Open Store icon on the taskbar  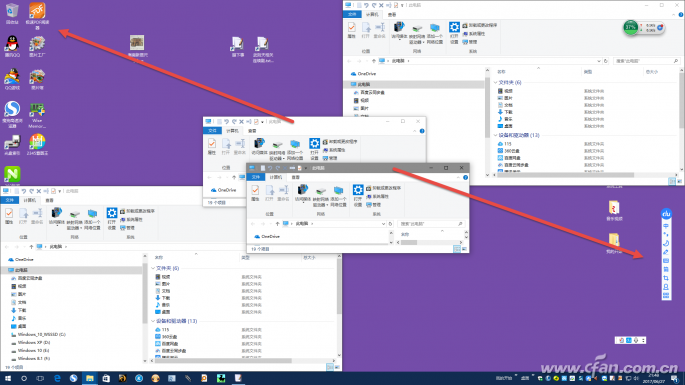(x=106, y=378)
